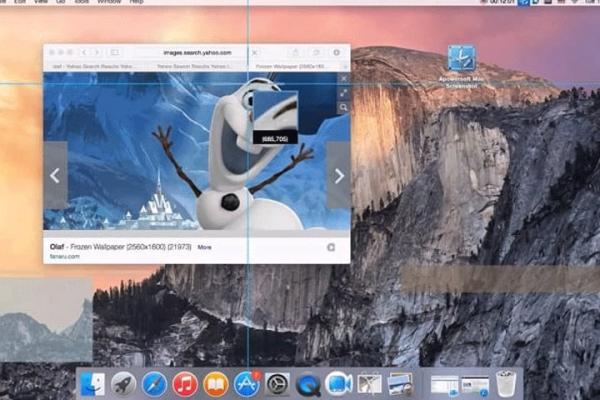Close the image viewer overlay
600x400 pixels.
(x=344, y=78)
